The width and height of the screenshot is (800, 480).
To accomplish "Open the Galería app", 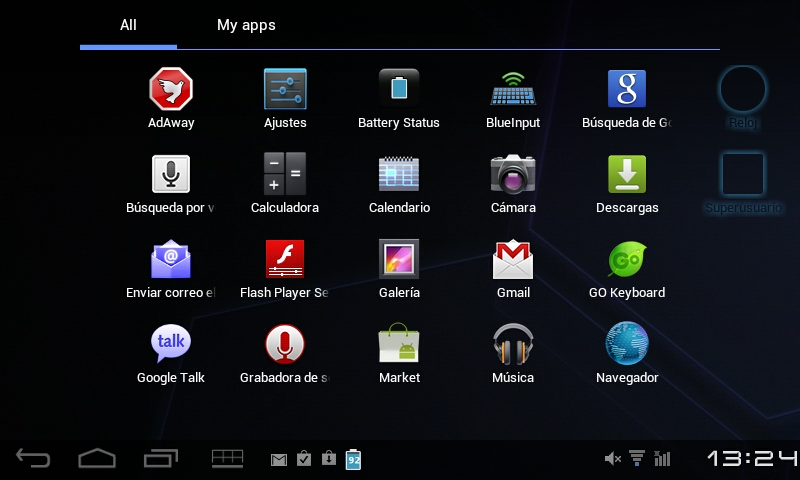I will (399, 269).
